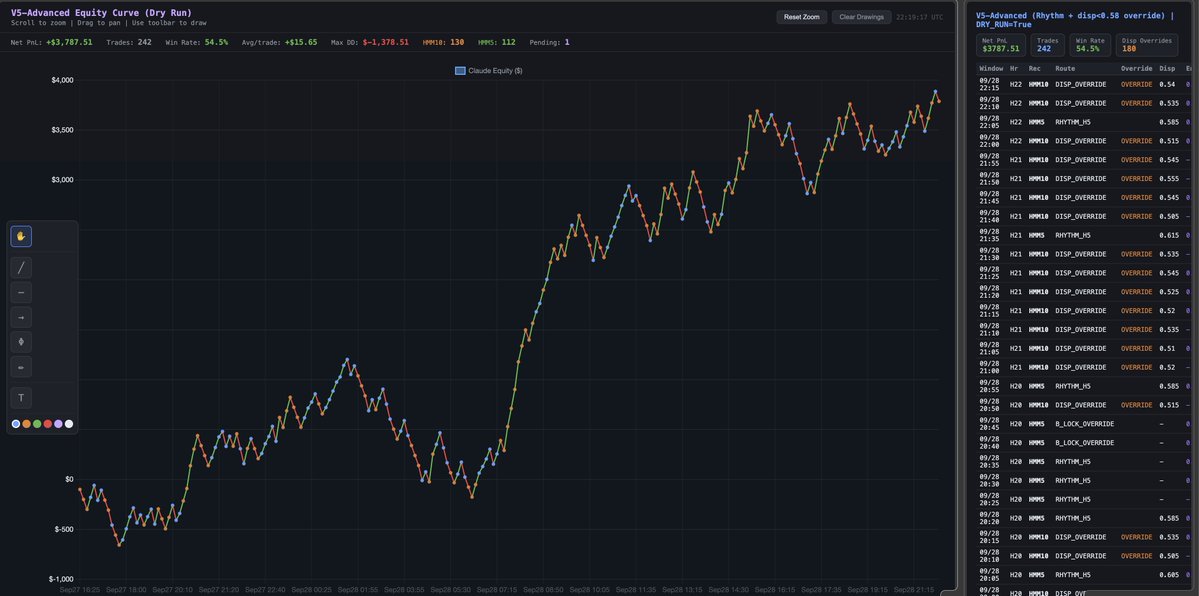Select the horizontal line tool

(x=21, y=292)
